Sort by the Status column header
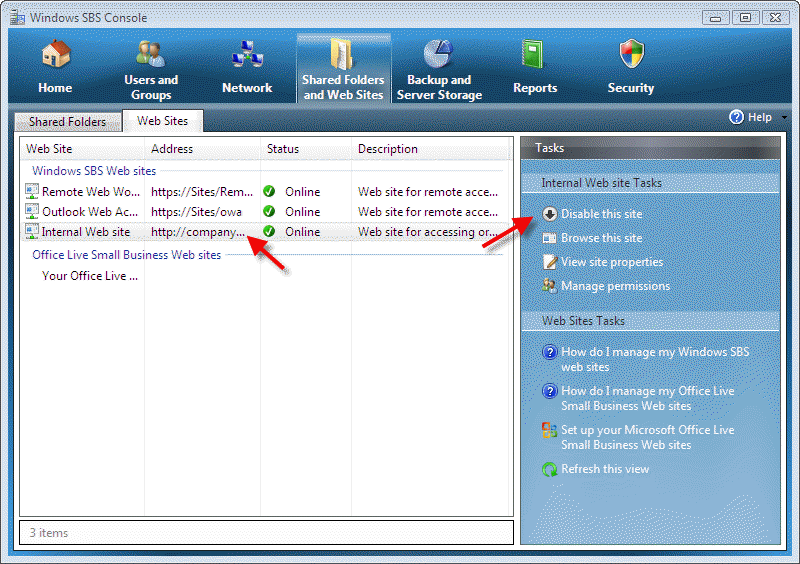Screen dimensions: 800x564 tap(283, 149)
